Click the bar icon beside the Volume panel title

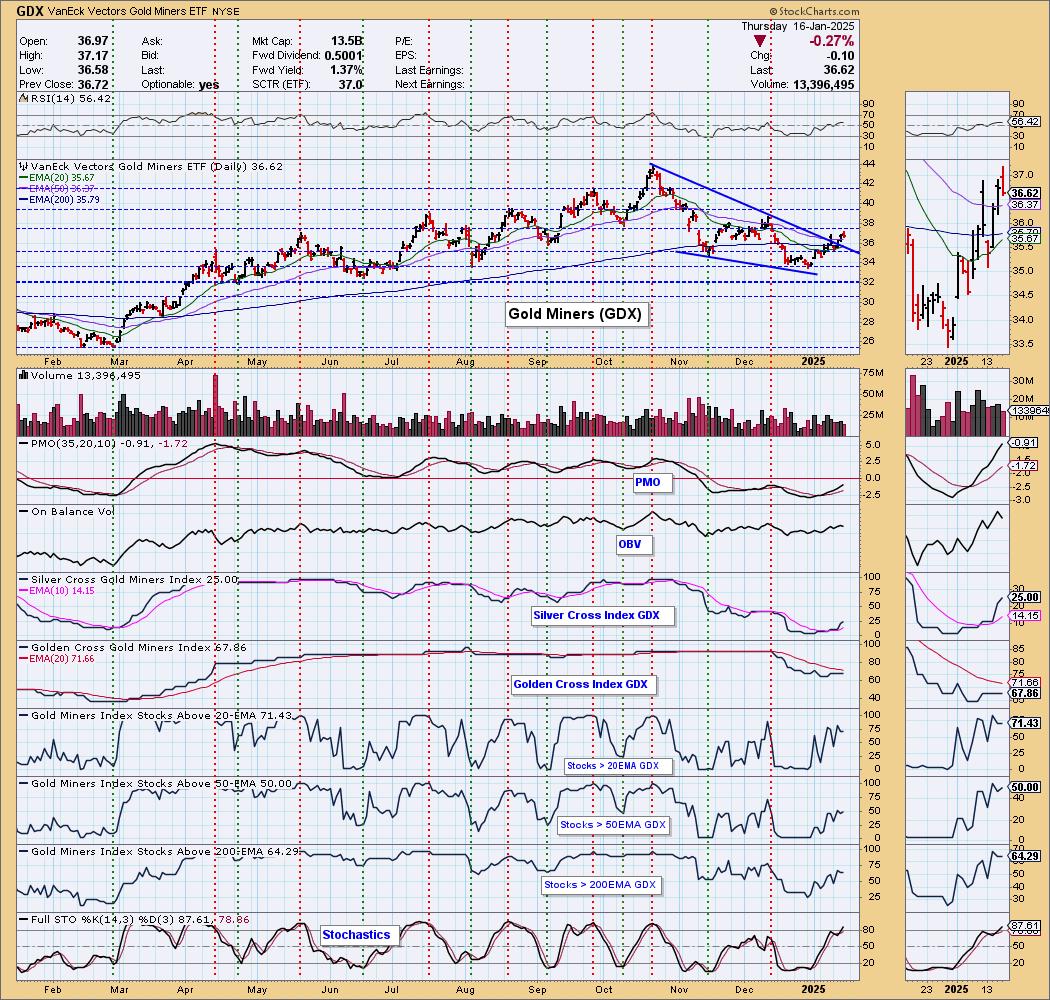[x=24, y=375]
